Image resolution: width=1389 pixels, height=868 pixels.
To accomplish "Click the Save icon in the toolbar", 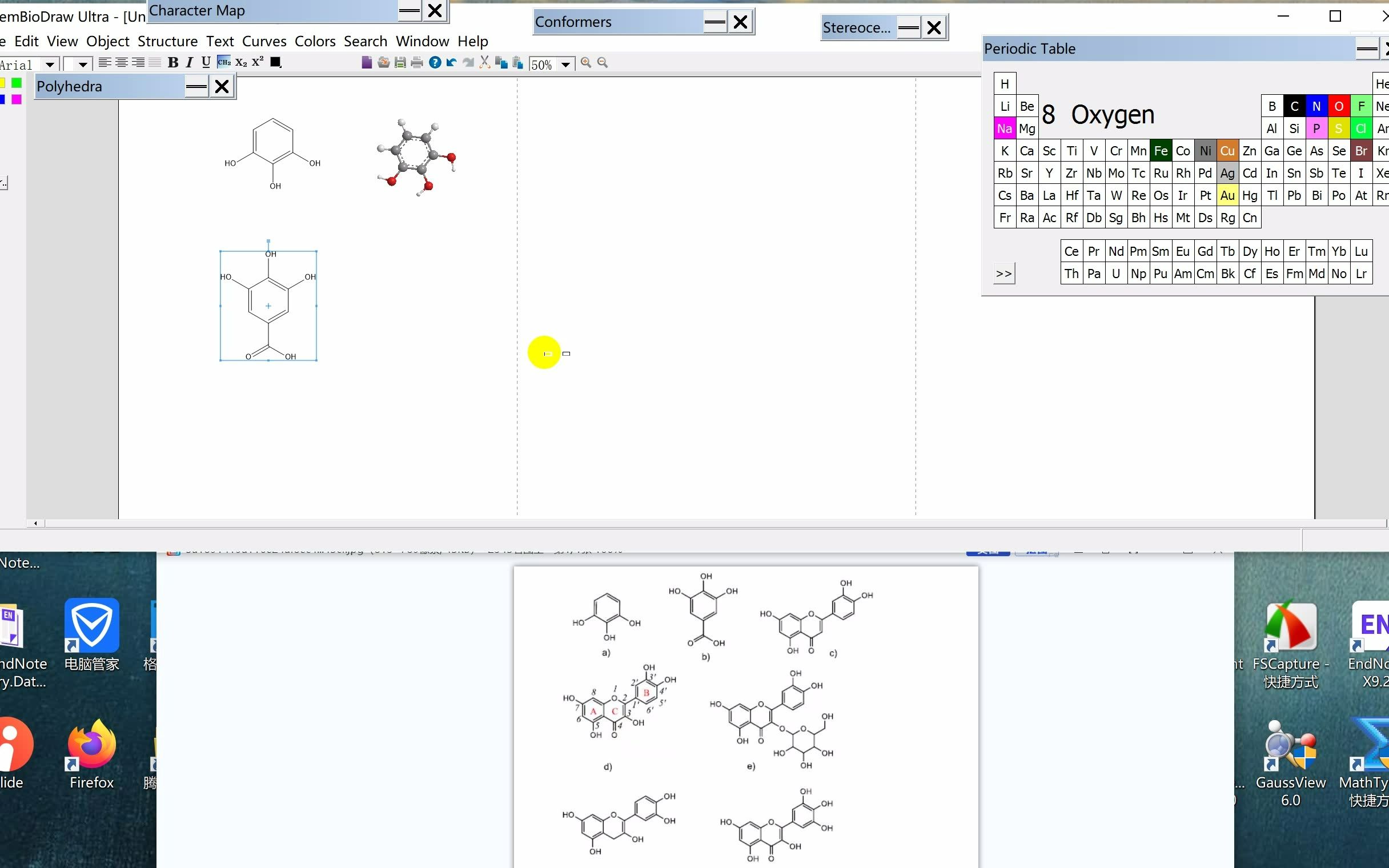I will (x=400, y=63).
